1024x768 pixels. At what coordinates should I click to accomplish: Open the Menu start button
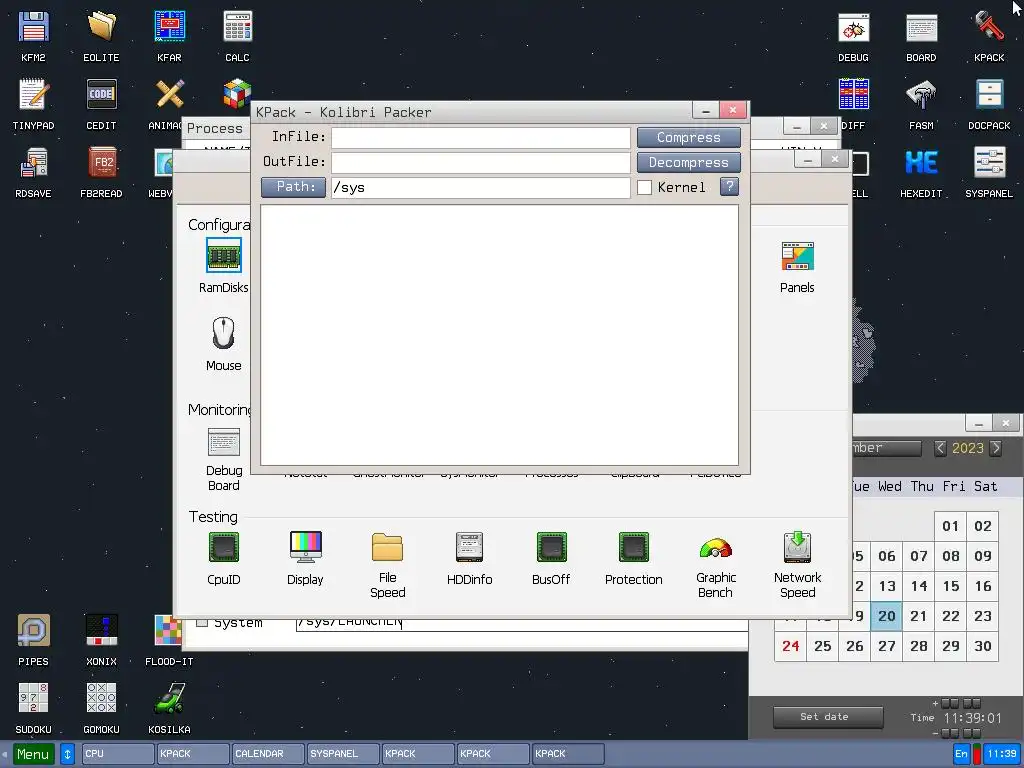click(x=33, y=754)
